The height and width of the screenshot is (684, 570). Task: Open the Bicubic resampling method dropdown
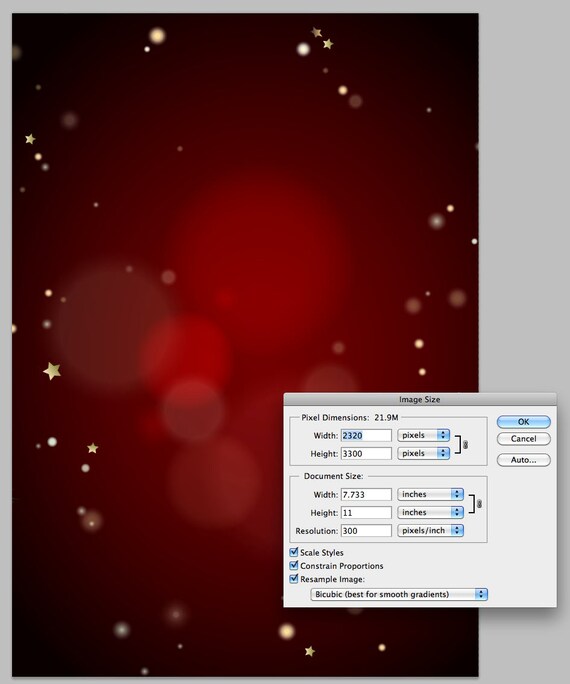399,594
